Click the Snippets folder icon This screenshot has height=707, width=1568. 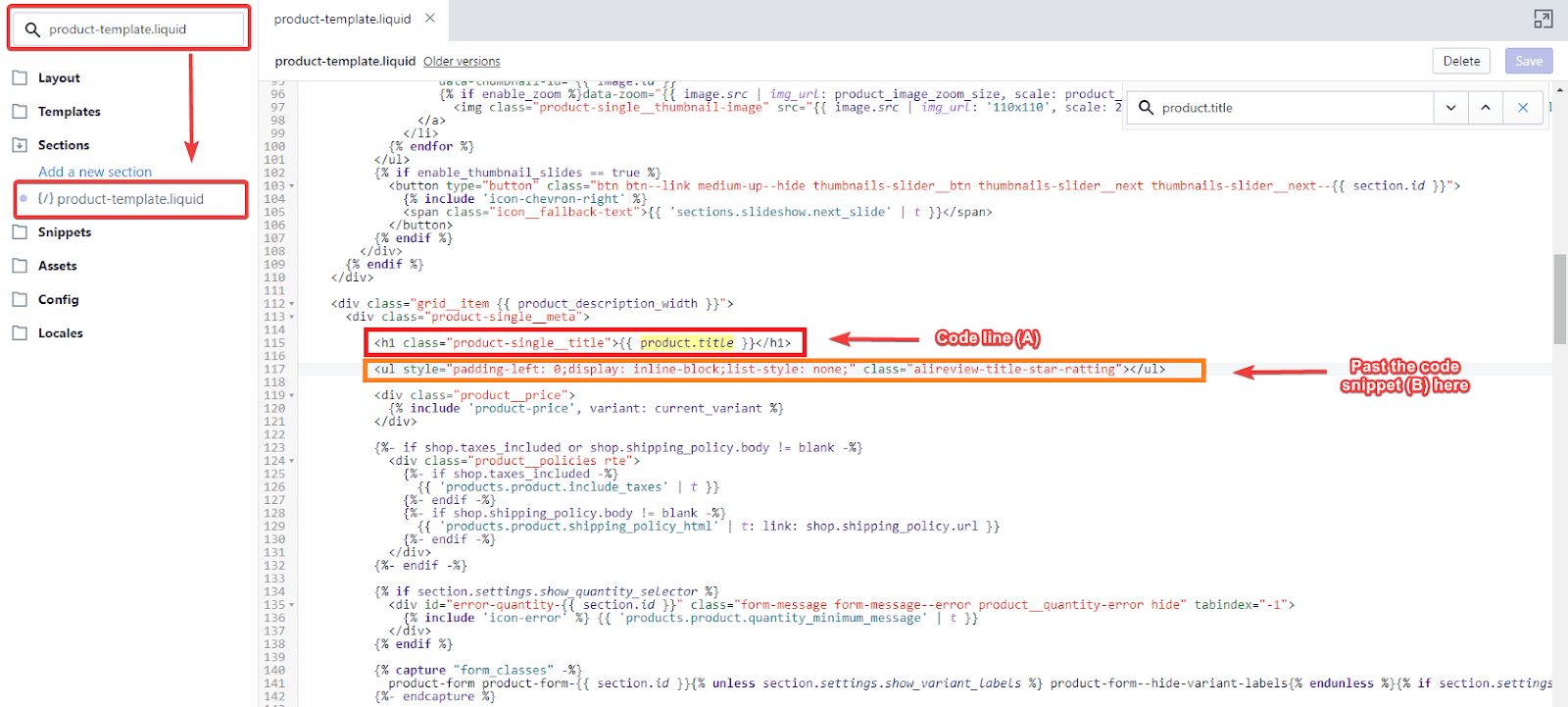pyautogui.click(x=20, y=232)
